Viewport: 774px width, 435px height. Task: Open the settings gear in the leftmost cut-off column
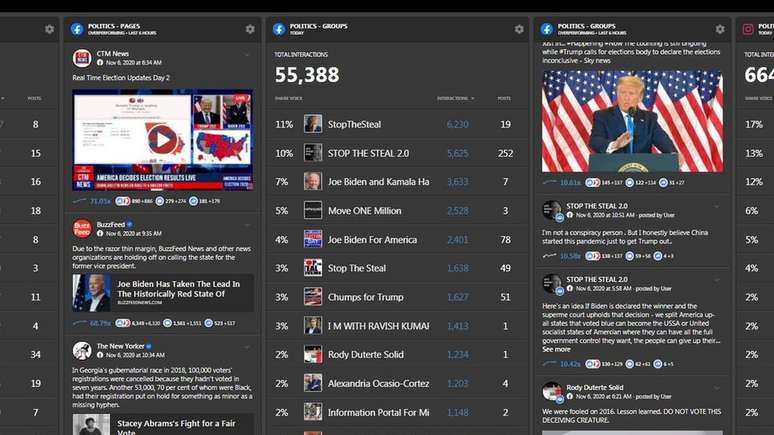pos(49,29)
